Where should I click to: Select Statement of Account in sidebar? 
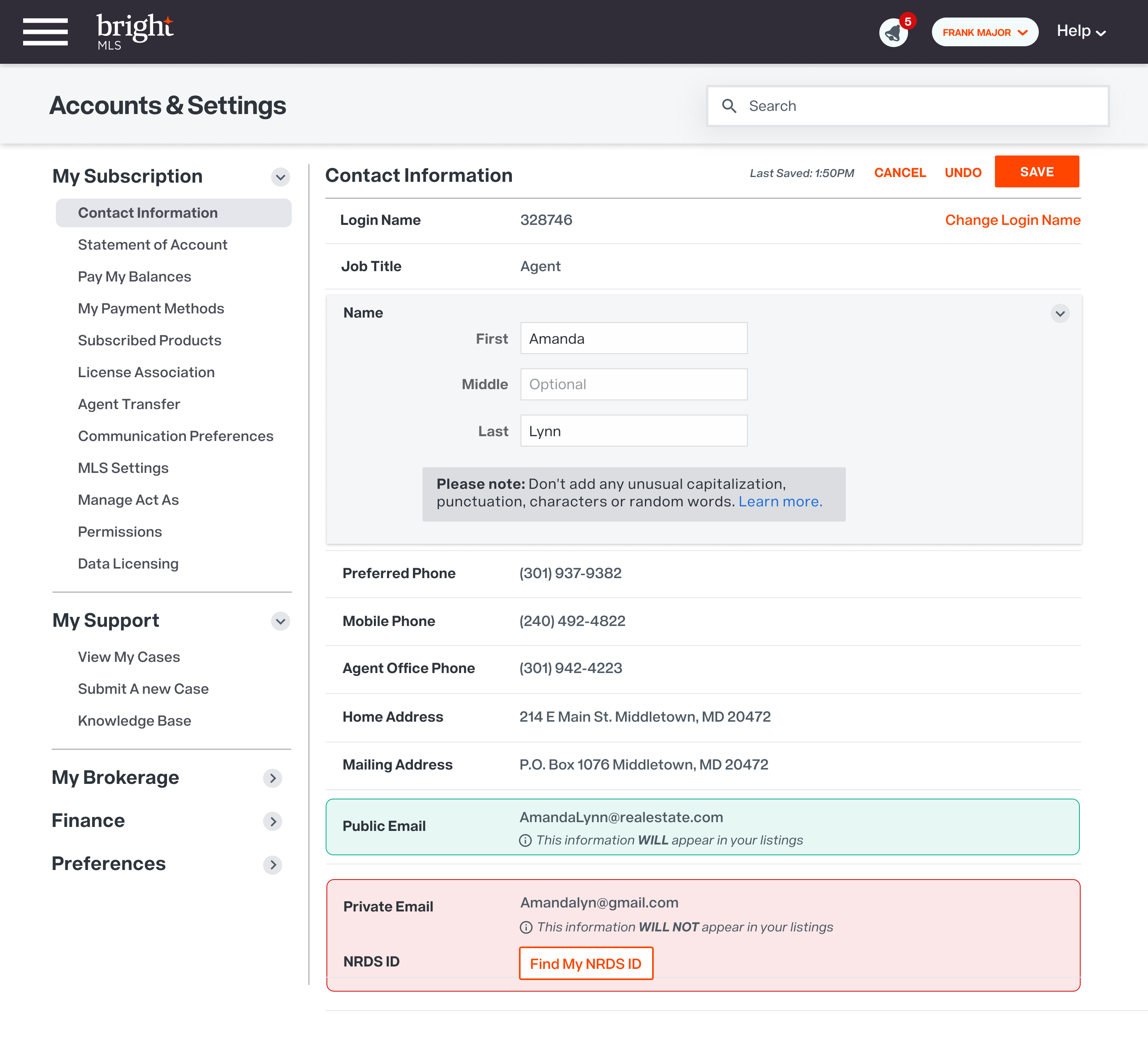[152, 244]
